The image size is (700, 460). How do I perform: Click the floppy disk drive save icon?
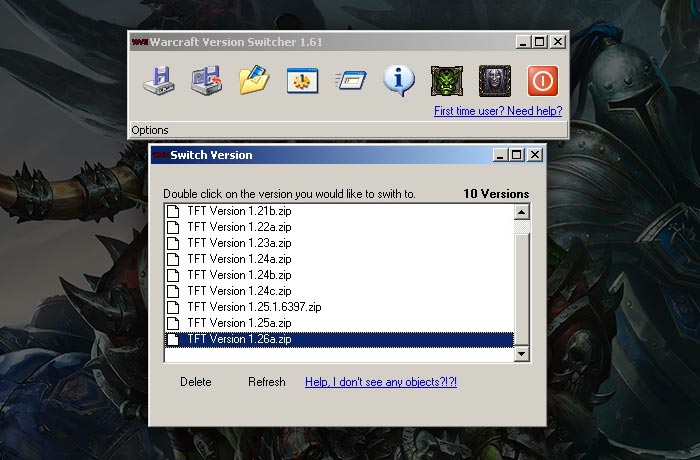click(x=159, y=80)
